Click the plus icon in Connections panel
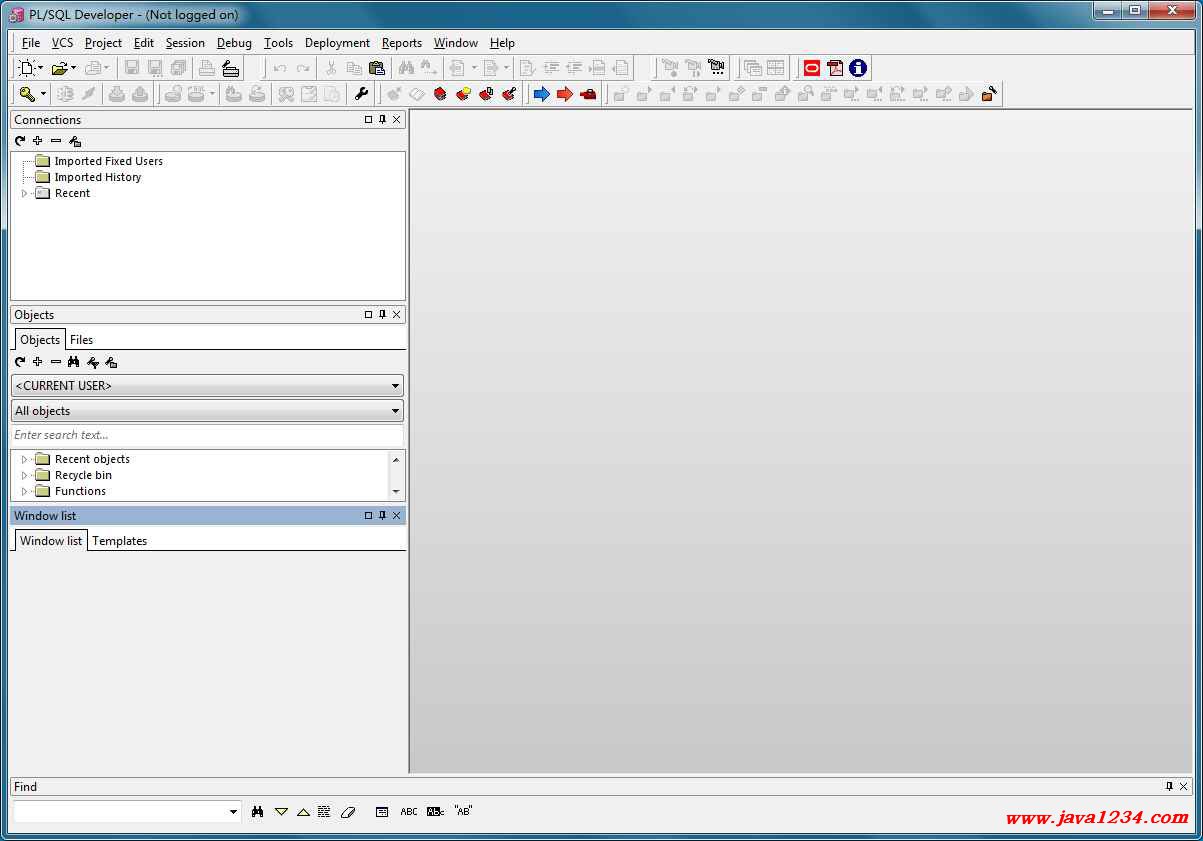 38,141
